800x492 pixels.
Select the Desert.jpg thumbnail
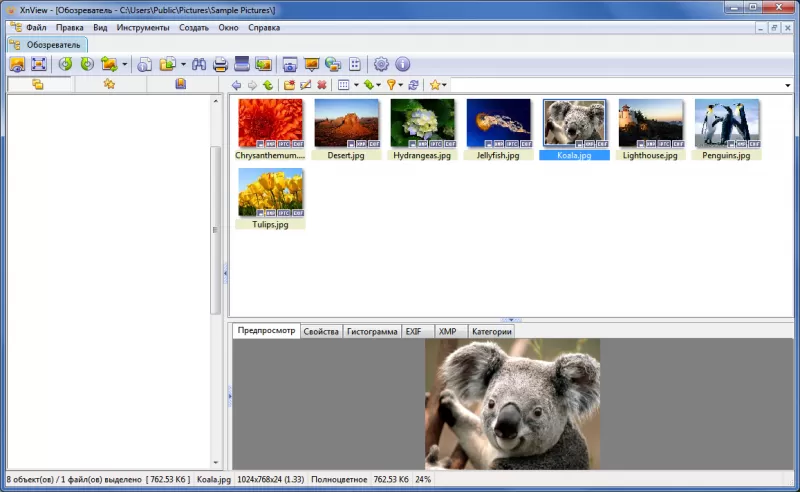346,124
